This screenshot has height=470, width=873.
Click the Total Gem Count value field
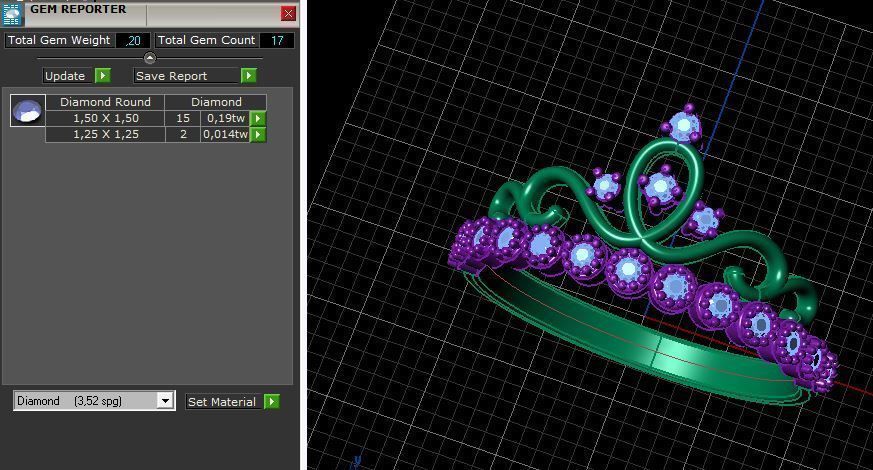pyautogui.click(x=276, y=41)
